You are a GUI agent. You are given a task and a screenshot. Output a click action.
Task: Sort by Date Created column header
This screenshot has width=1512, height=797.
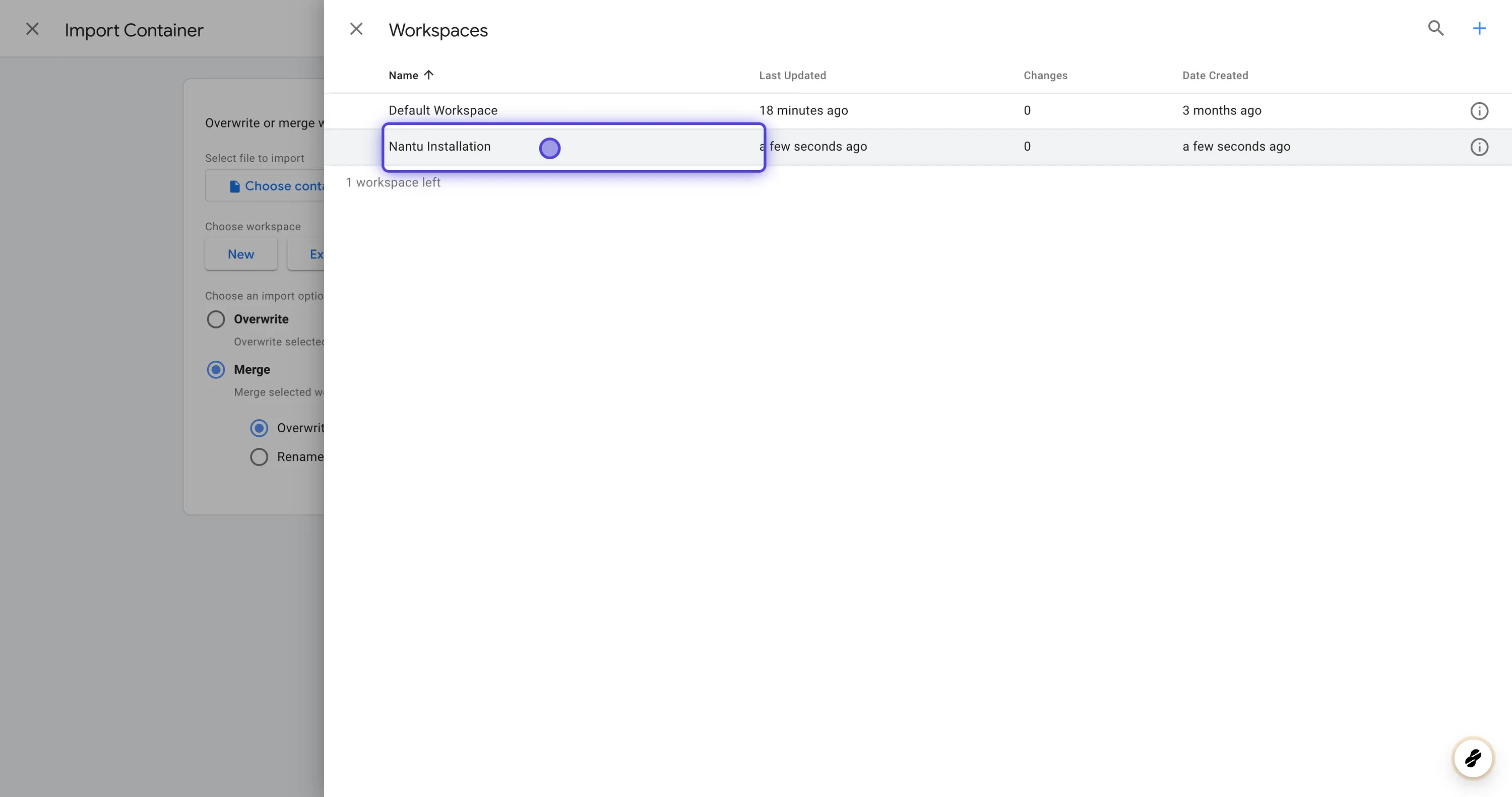pos(1215,75)
